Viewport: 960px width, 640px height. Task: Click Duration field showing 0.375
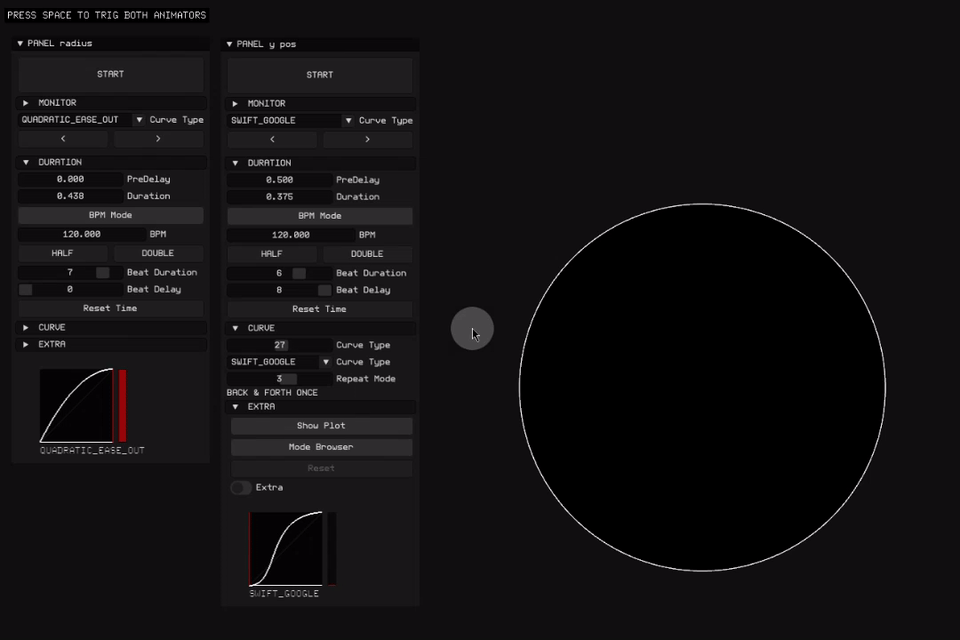tap(280, 197)
